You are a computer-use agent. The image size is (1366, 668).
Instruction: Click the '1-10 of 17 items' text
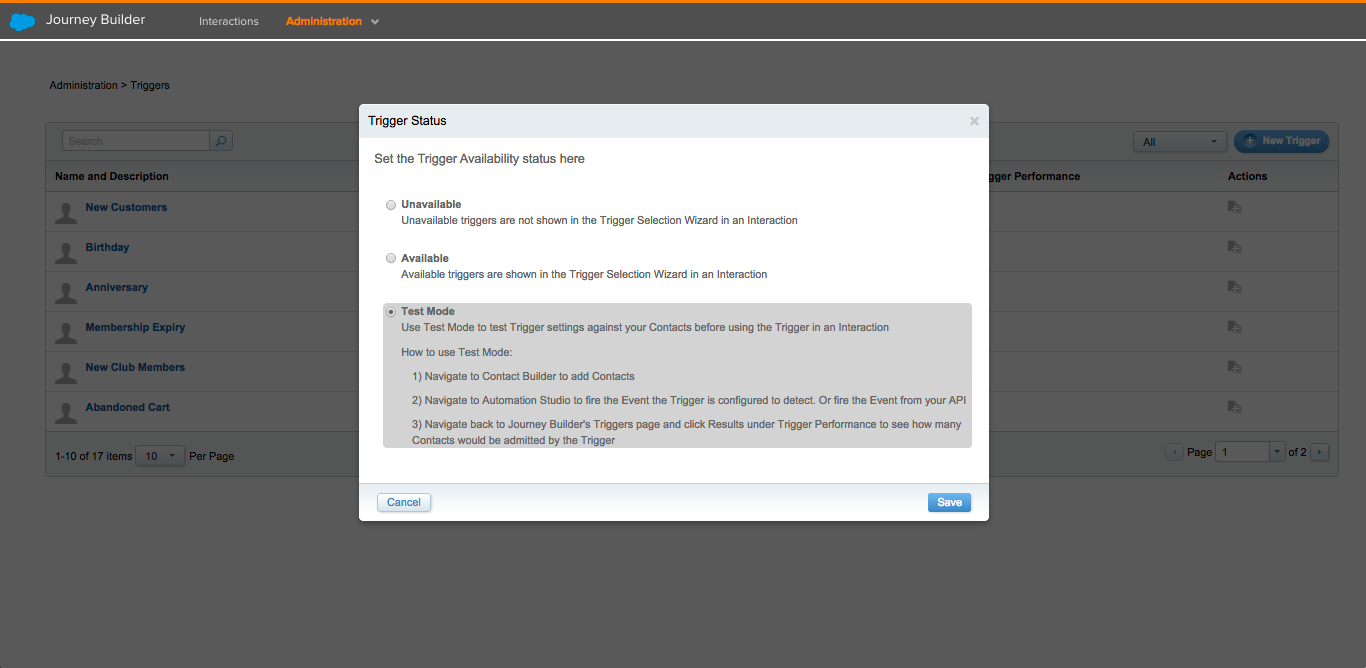(94, 456)
